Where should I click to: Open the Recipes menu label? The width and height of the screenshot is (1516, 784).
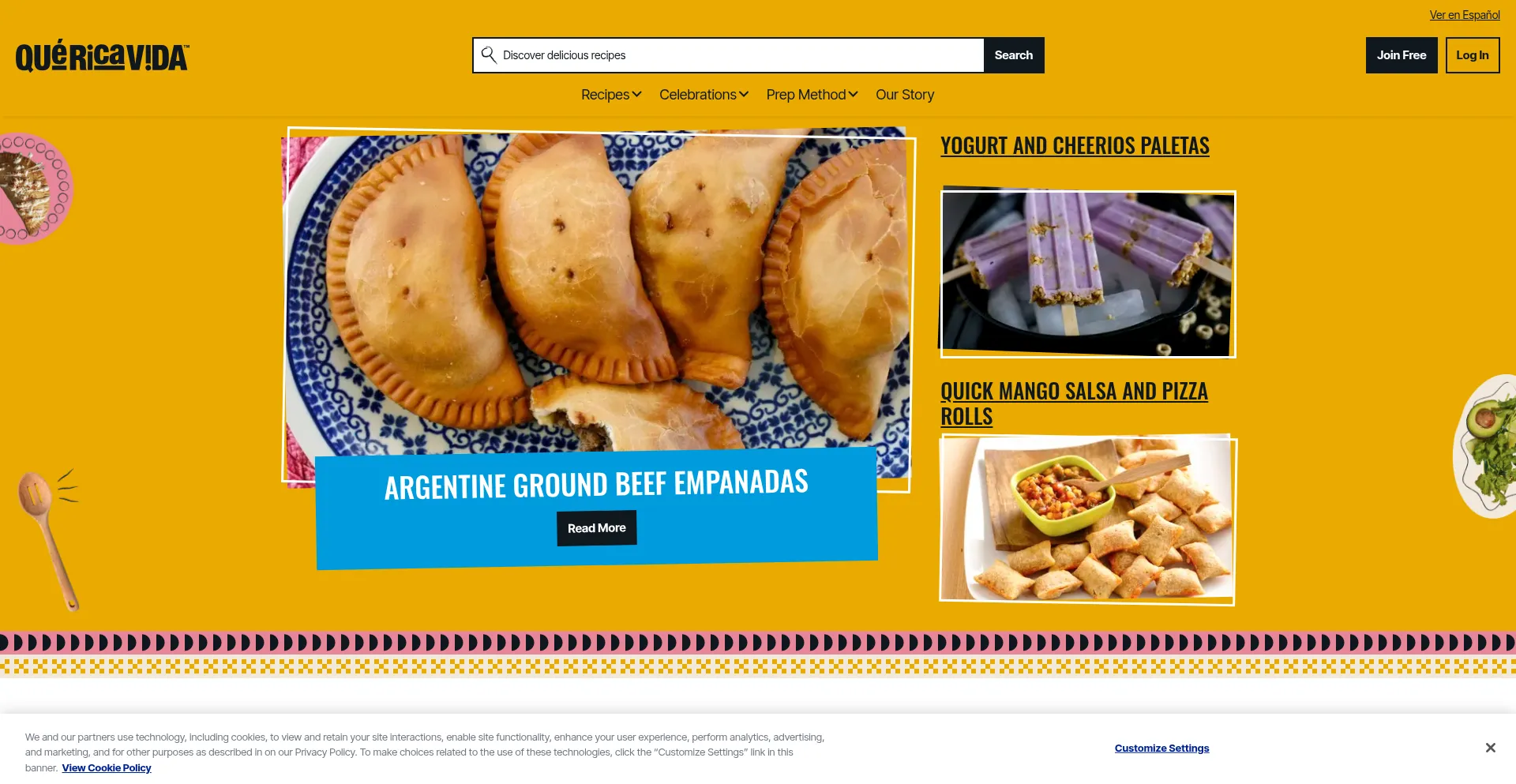click(605, 95)
